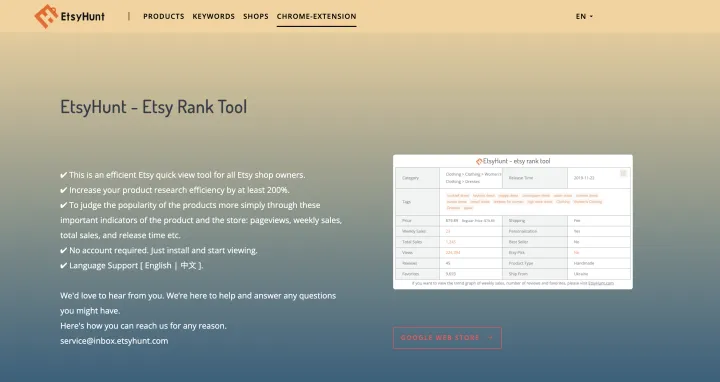This screenshot has width=720, height=382.
Task: Click the EtsyHunt brand name text
Action: coord(83,17)
